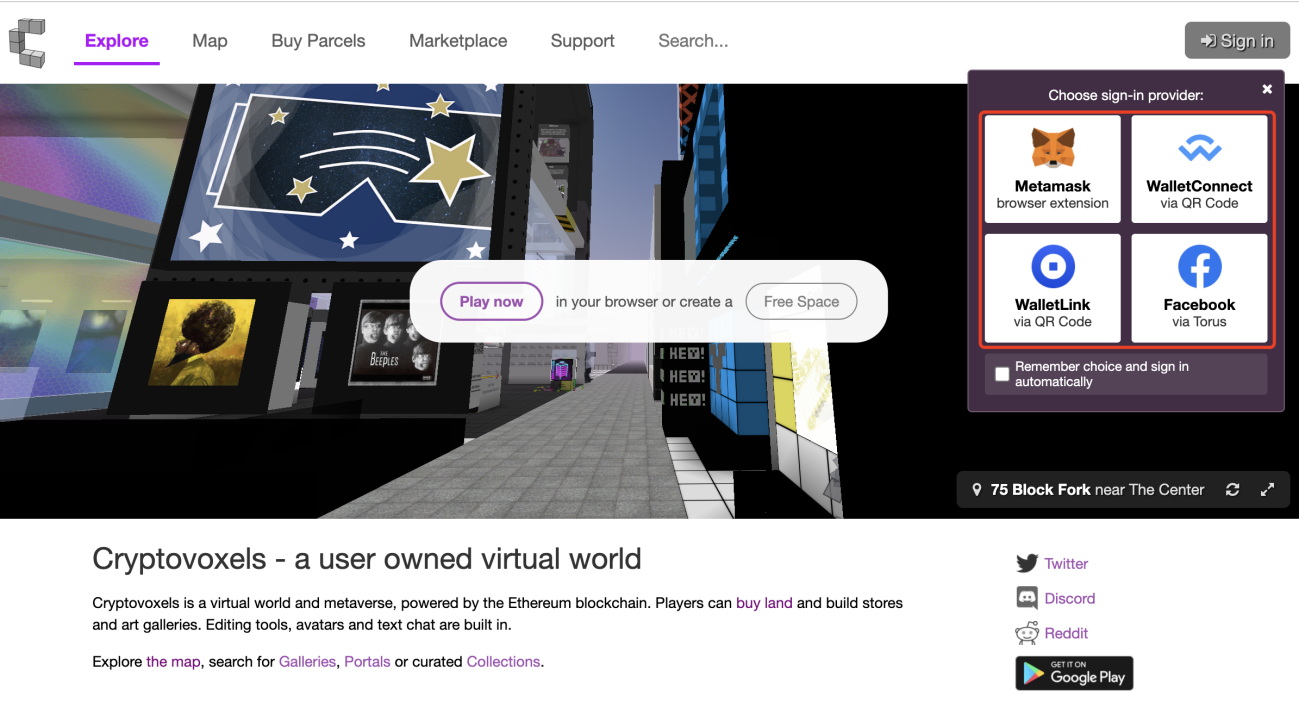Open the Galleries link
Screen dimensions: 1299x720
(x=307, y=662)
